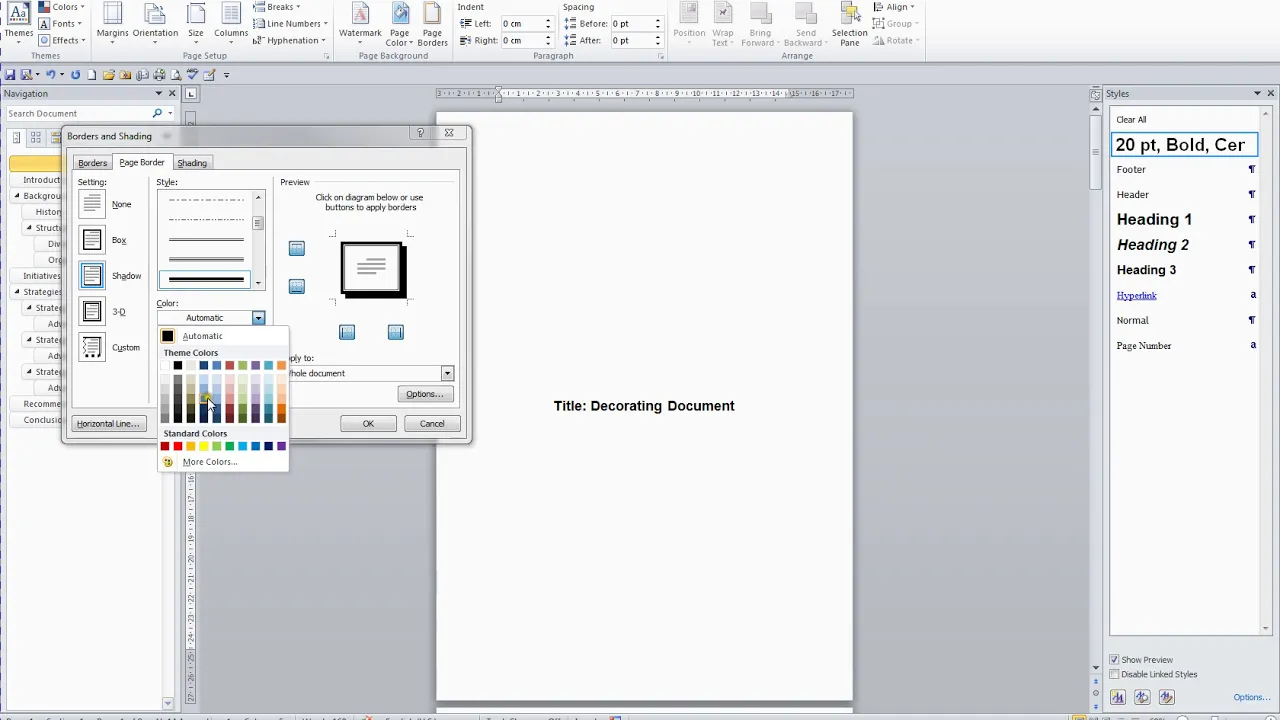Toggle the top border button in Preview
Screen dimensions: 1280x720
[x=297, y=248]
